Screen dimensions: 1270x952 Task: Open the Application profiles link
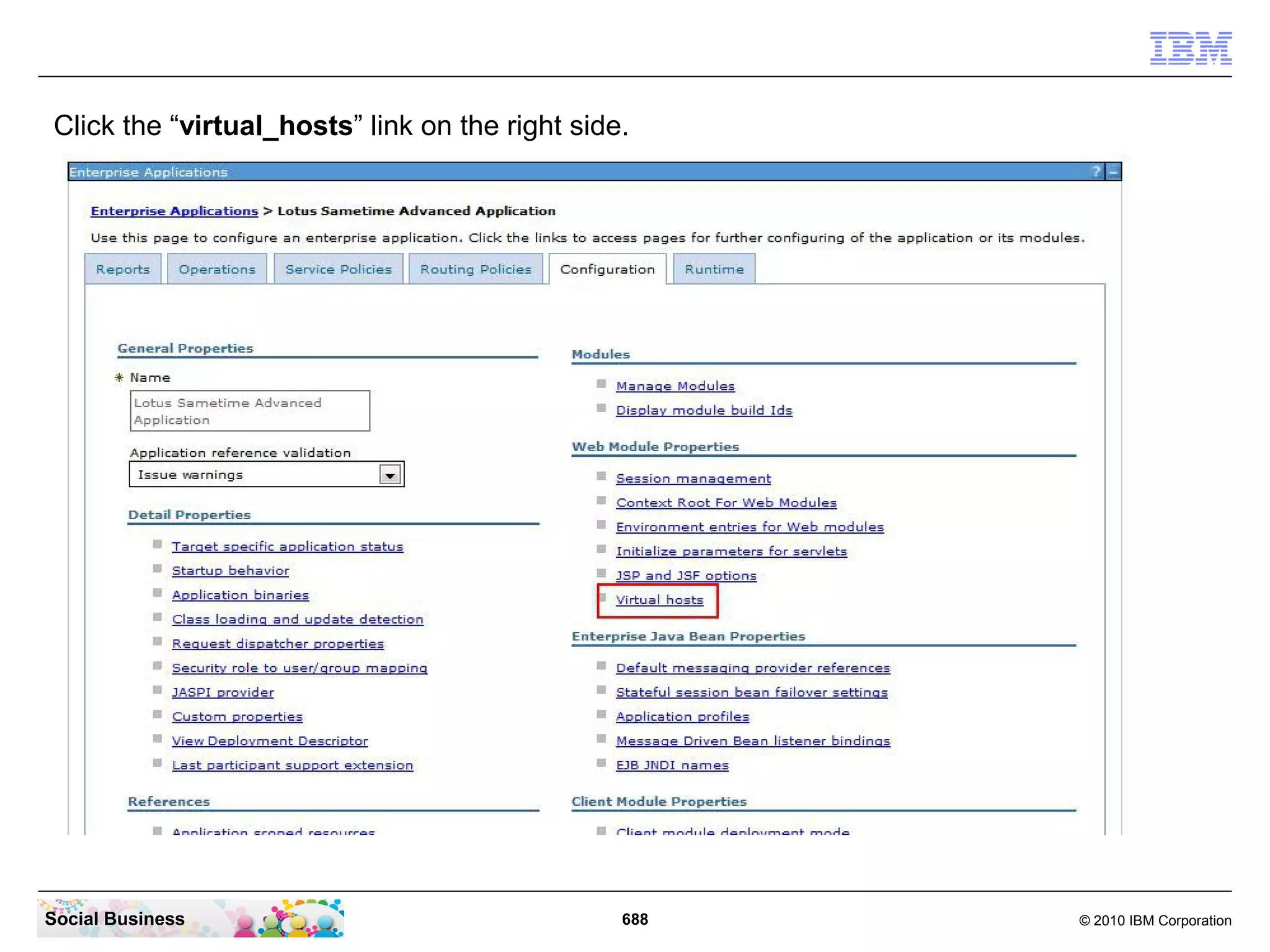pos(682,716)
